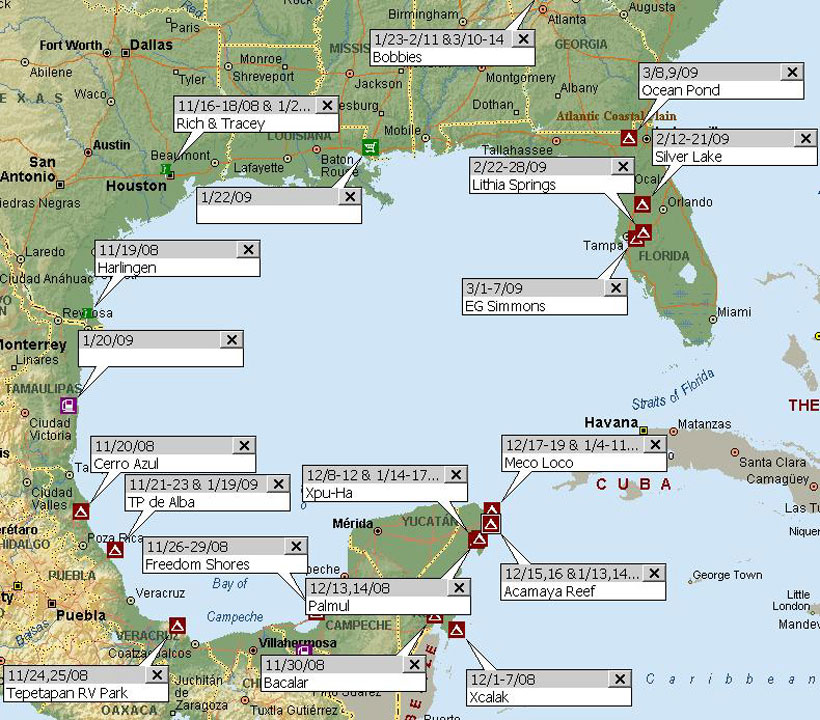The height and width of the screenshot is (720, 820).
Task: Close the Tepetapan RV Park callout
Action: (156, 674)
